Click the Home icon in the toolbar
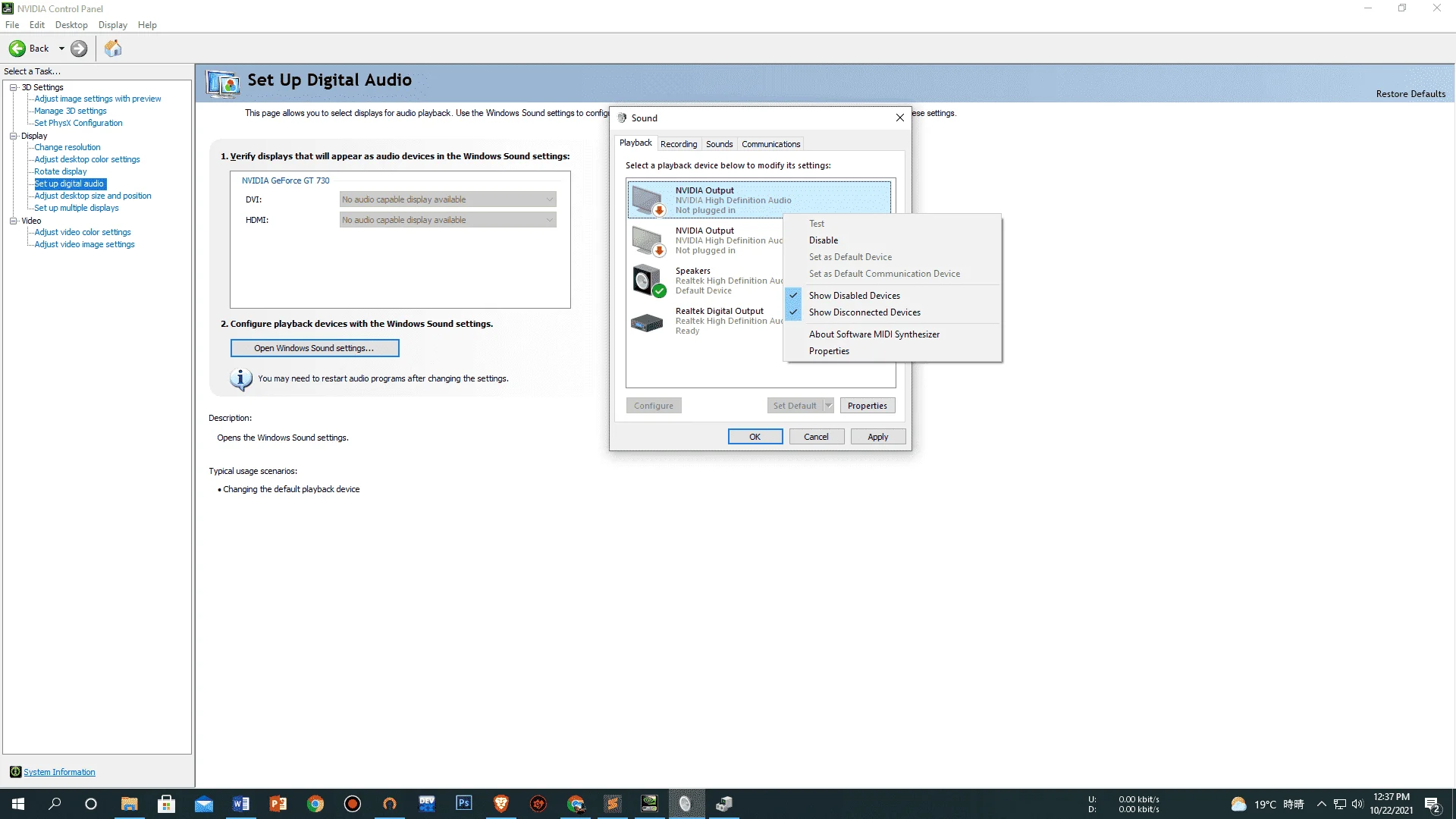Image resolution: width=1456 pixels, height=819 pixels. [x=113, y=49]
